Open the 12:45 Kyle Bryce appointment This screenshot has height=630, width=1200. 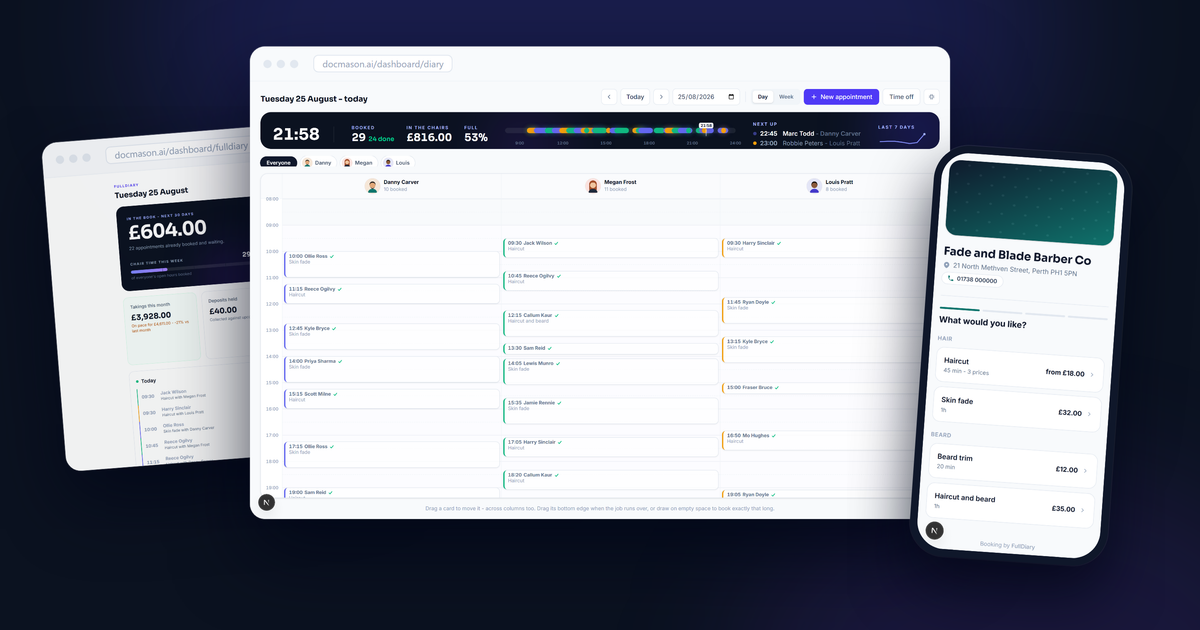coord(392,336)
